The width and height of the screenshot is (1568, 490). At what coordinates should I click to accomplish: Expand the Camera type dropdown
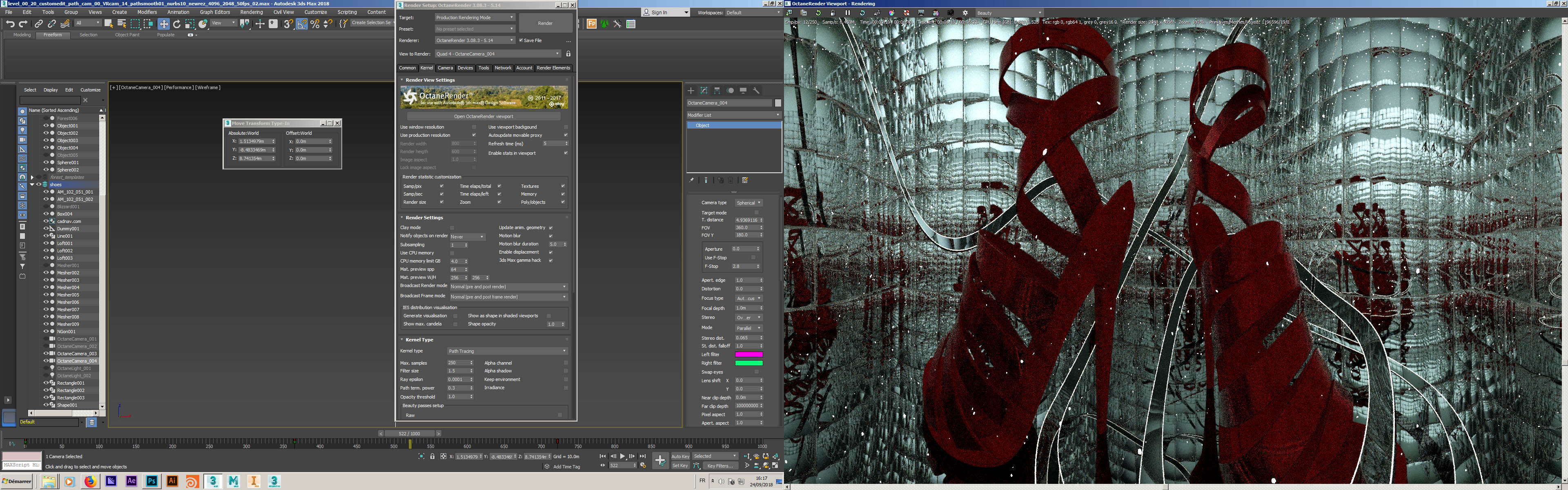tap(748, 203)
